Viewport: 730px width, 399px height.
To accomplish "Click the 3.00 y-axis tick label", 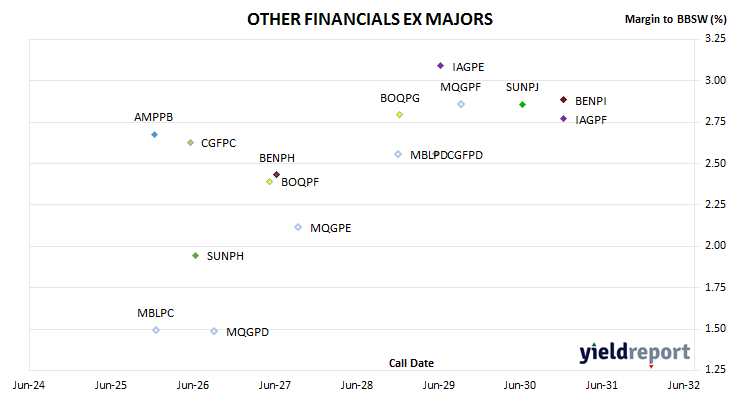I will pyautogui.click(x=715, y=80).
